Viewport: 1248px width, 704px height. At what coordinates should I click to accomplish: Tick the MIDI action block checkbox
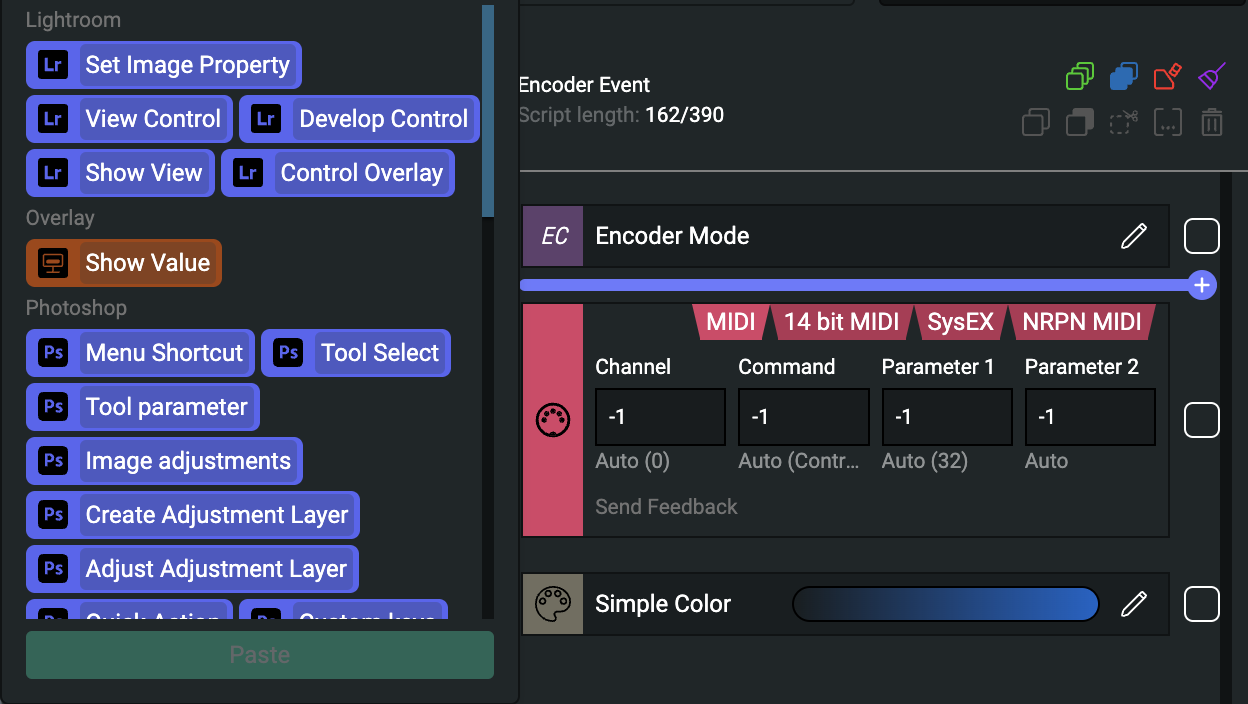[1201, 420]
